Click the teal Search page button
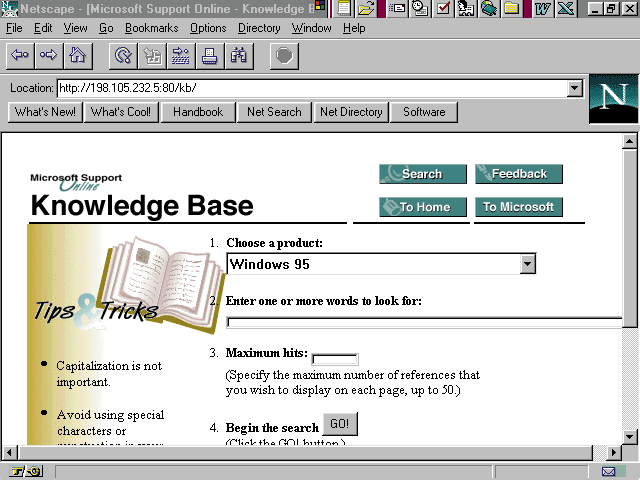Screen dimensions: 640x480 (x=423, y=174)
